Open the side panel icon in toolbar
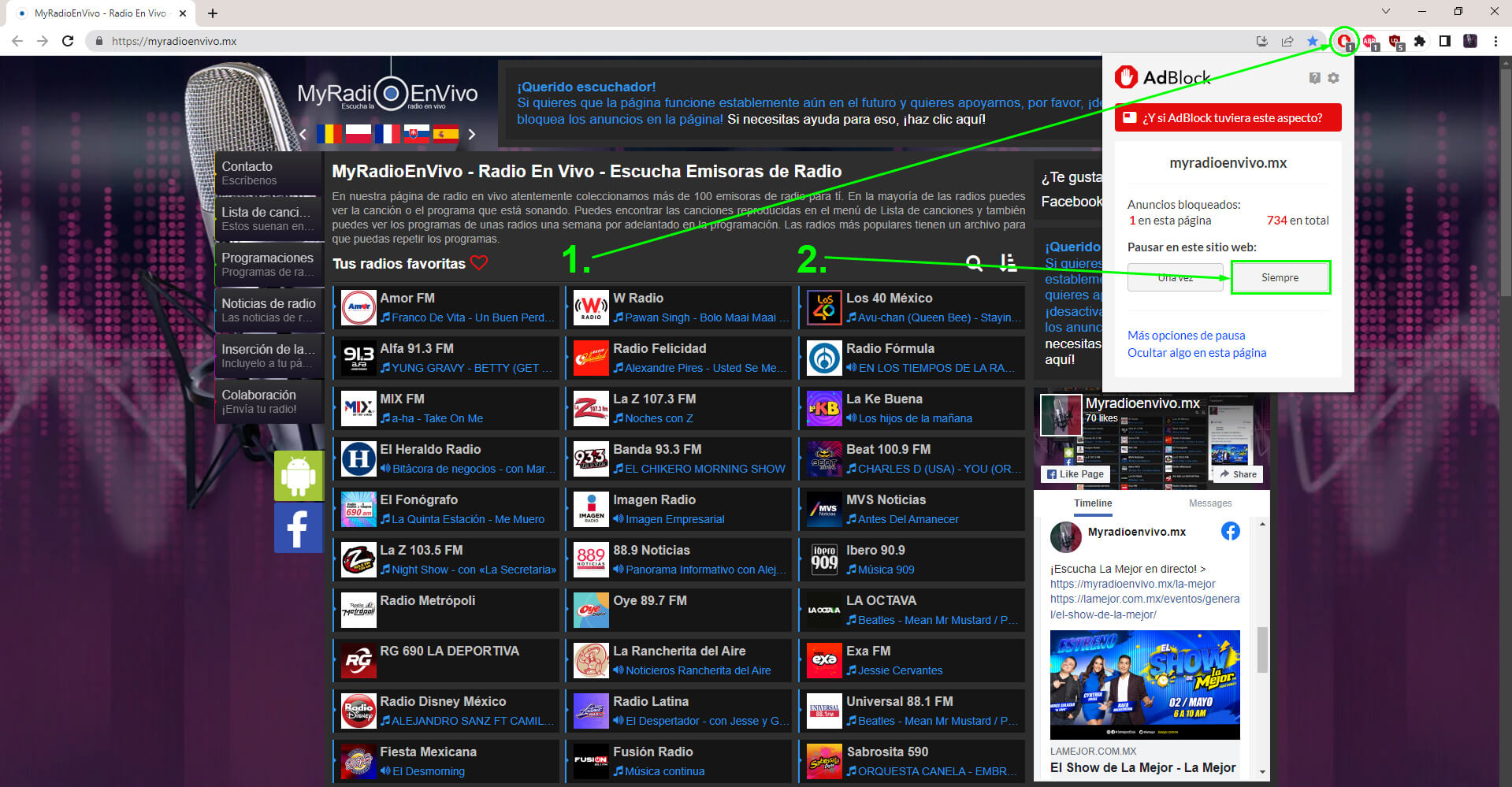Screen dimensions: 1512x787 1445,41
